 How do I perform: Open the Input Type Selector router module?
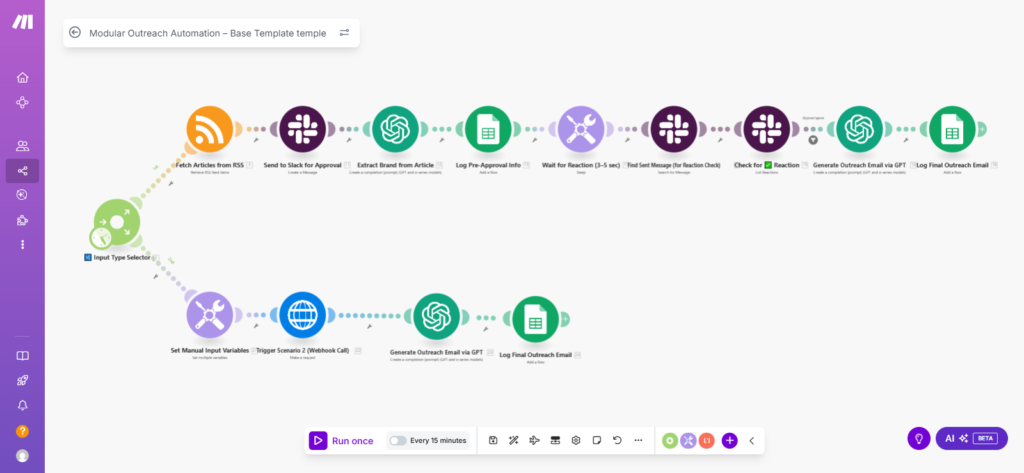click(x=117, y=222)
